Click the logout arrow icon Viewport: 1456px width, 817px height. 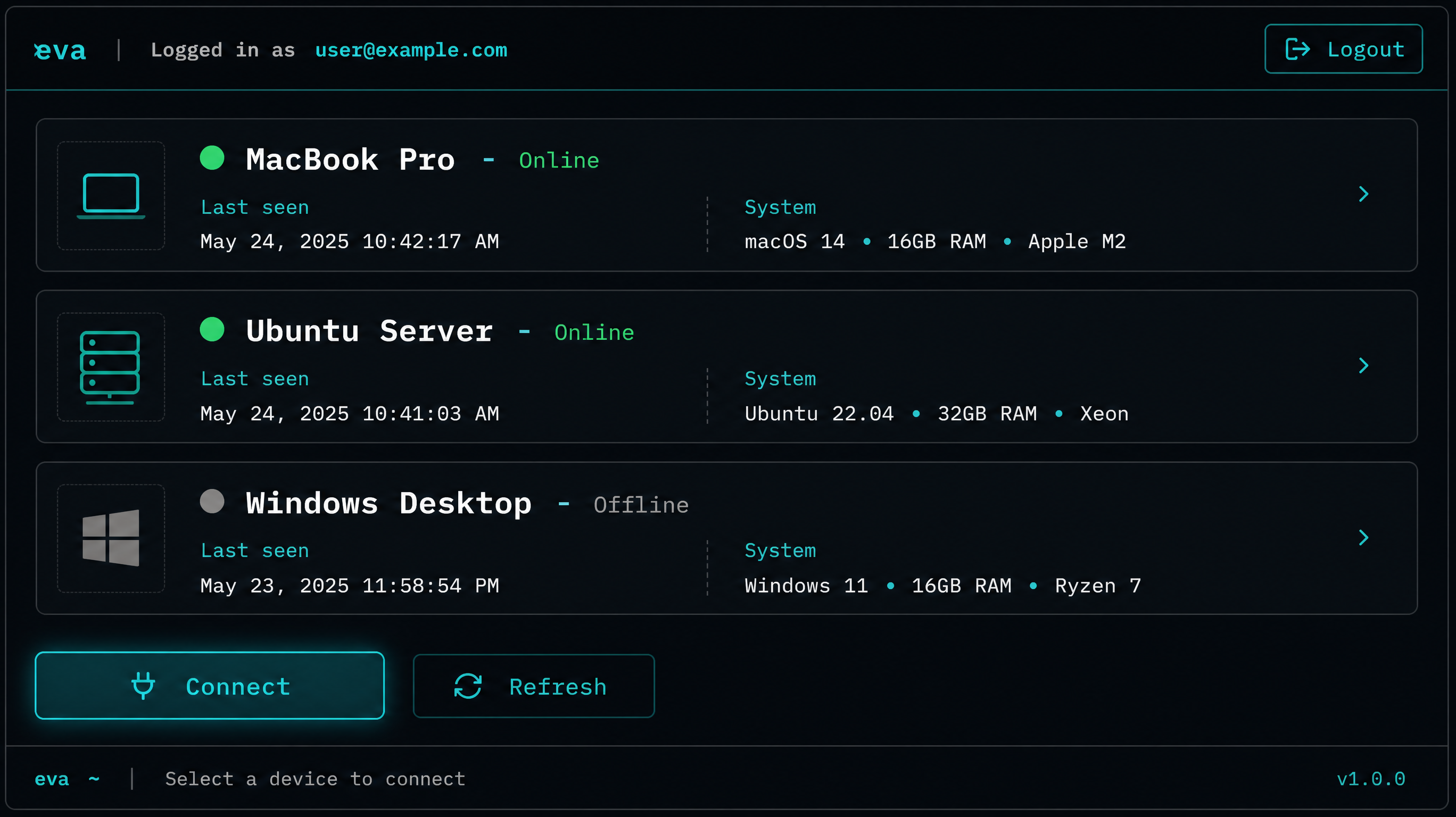point(1297,49)
